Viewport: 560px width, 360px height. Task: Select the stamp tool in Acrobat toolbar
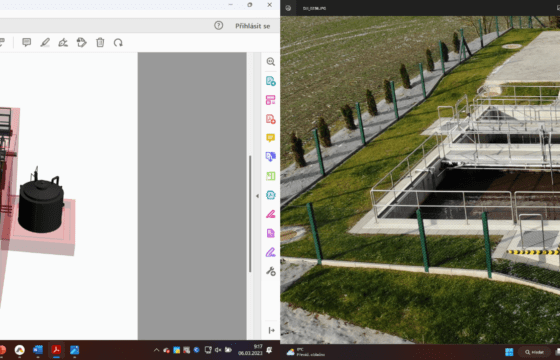click(x=82, y=42)
